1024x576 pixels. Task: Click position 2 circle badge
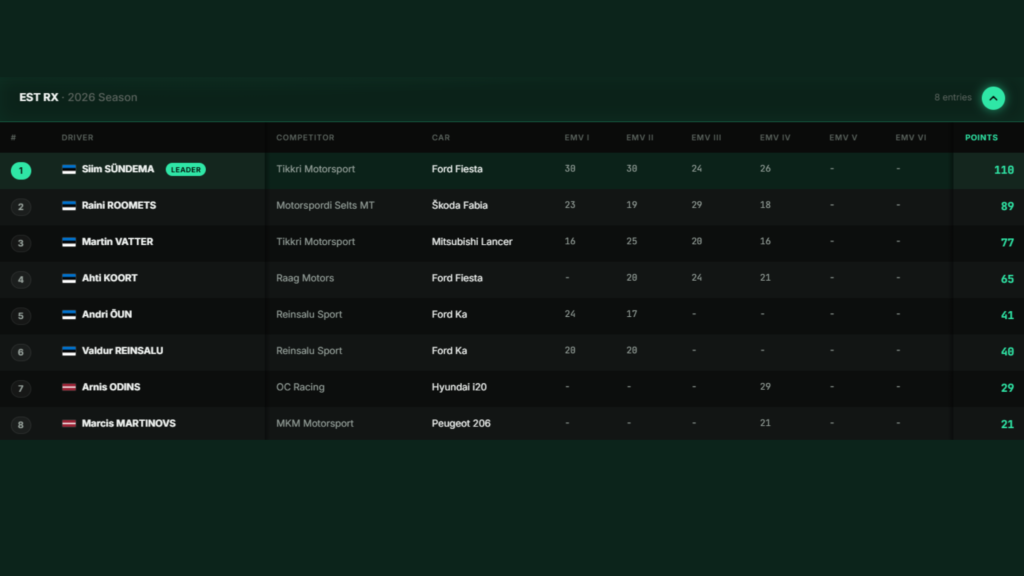21,207
